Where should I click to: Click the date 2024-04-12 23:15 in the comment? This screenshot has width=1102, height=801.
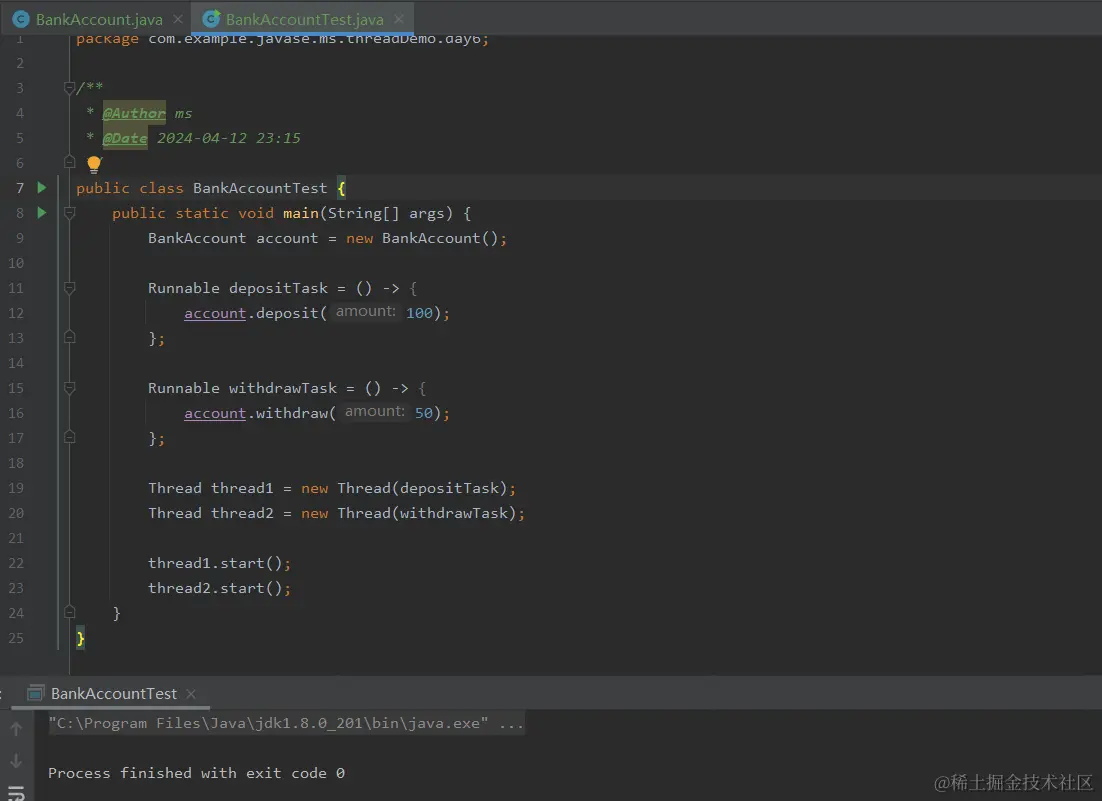point(228,138)
